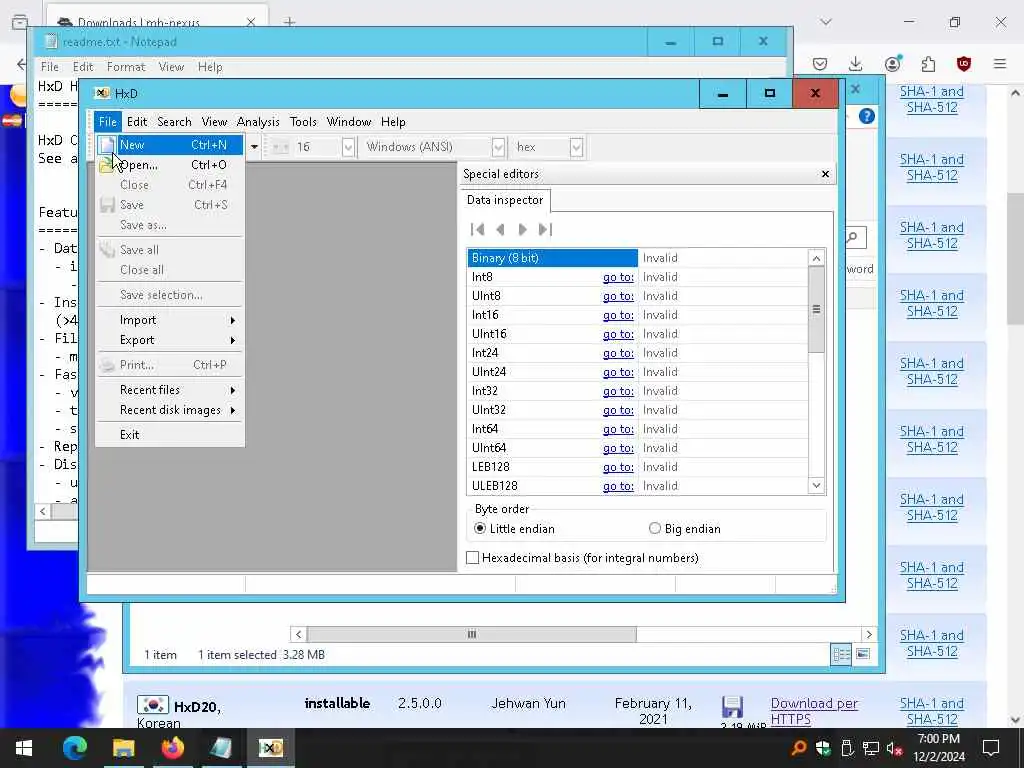This screenshot has width=1024, height=768.
Task: Click the HxD taskbar icon
Action: click(x=270, y=748)
